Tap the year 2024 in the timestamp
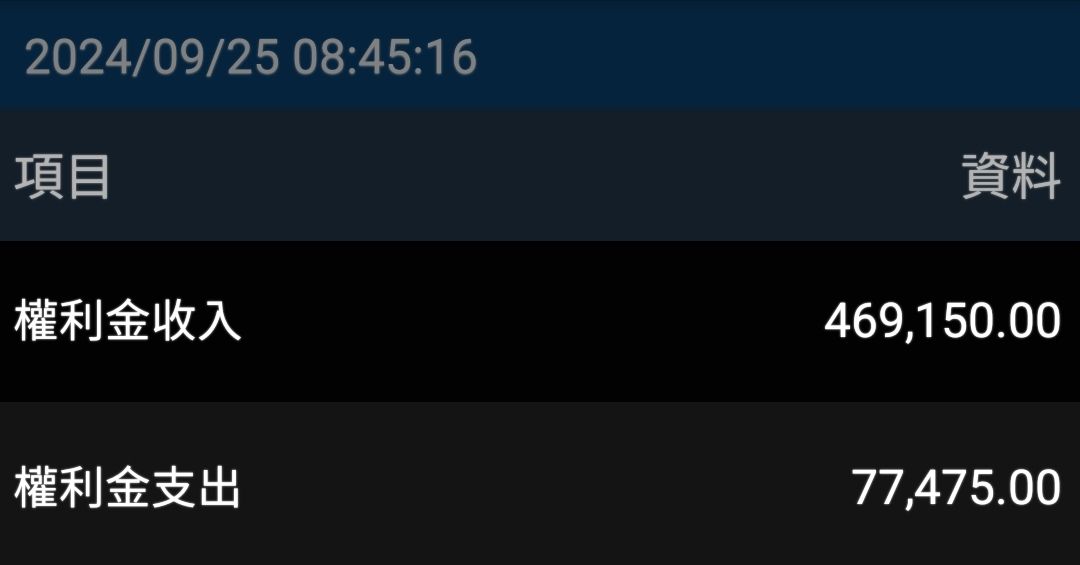This screenshot has height=565, width=1080. pos(78,56)
